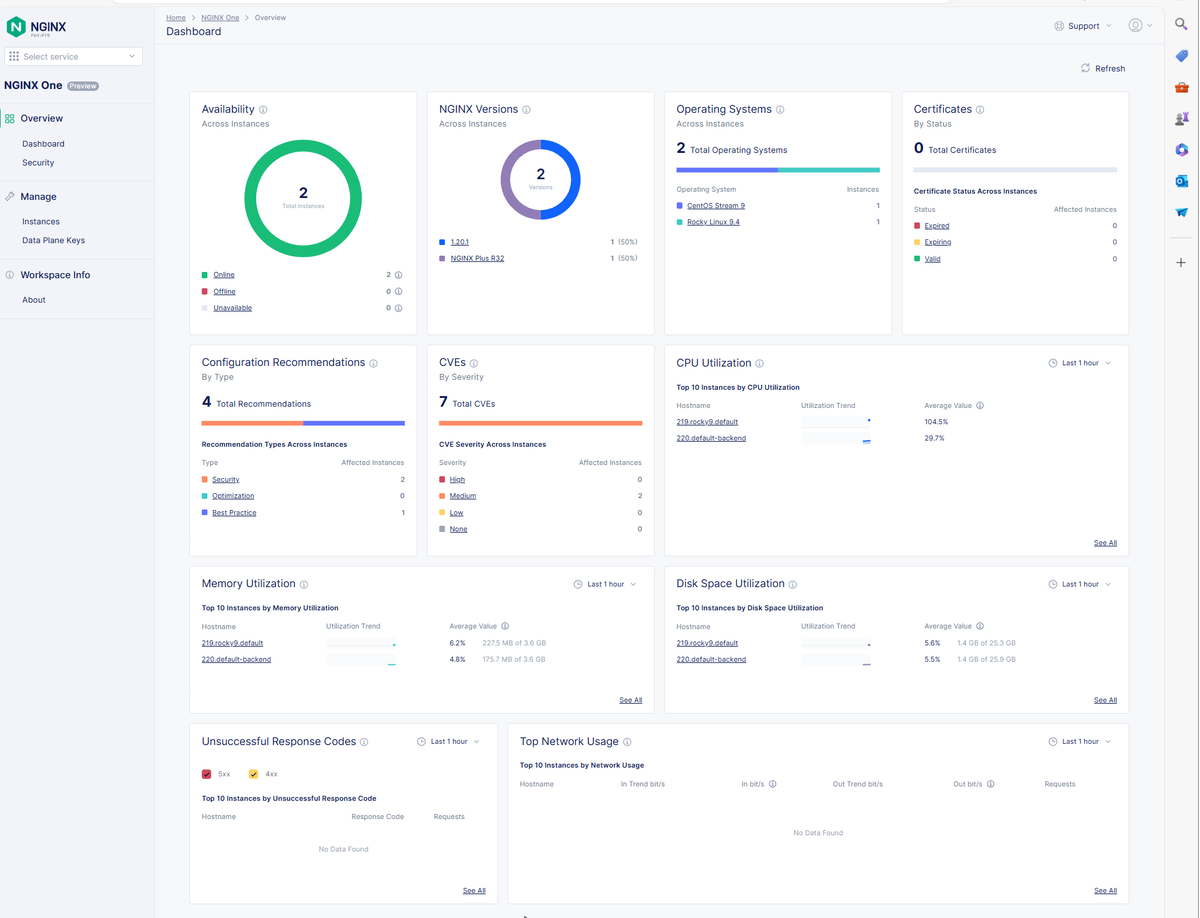This screenshot has height=918, width=1200.
Task: Click the Certificates info icon
Action: pos(980,110)
